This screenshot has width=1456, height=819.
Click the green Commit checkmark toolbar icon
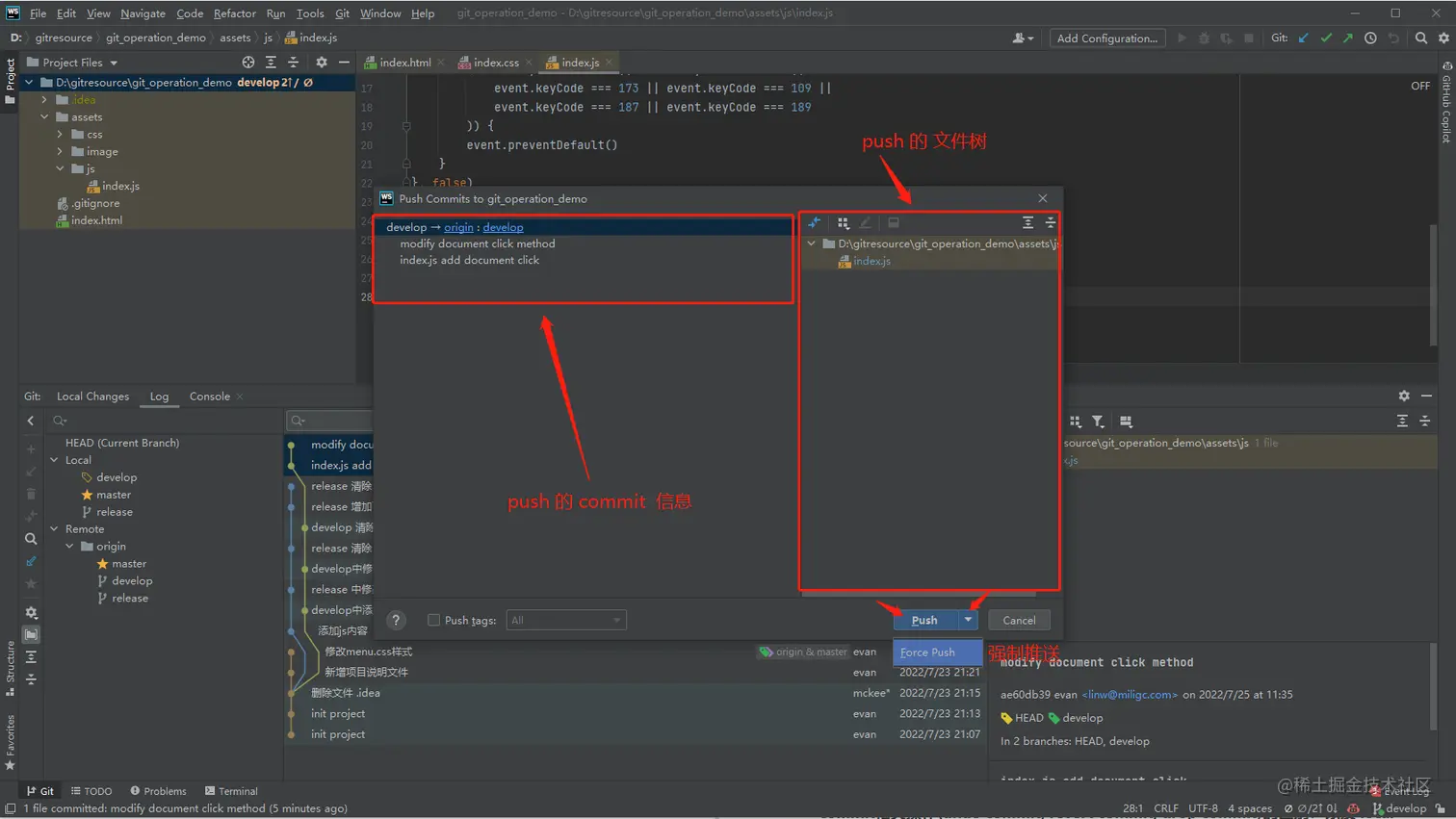1326,38
